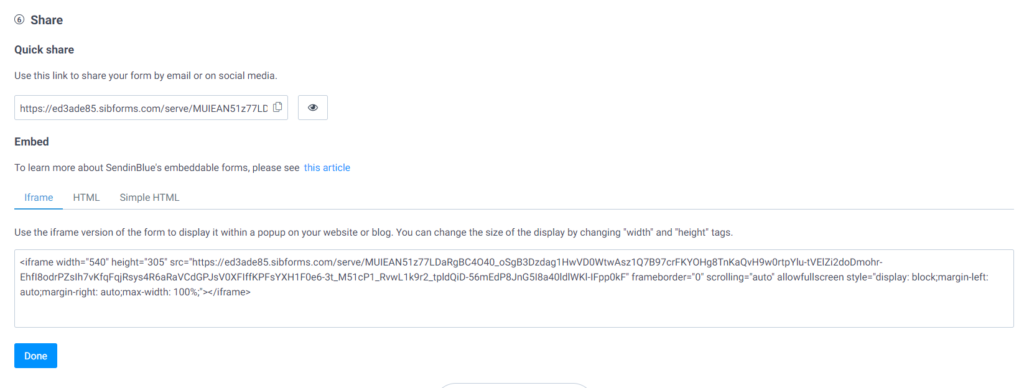Click the blue Done button

[36, 356]
